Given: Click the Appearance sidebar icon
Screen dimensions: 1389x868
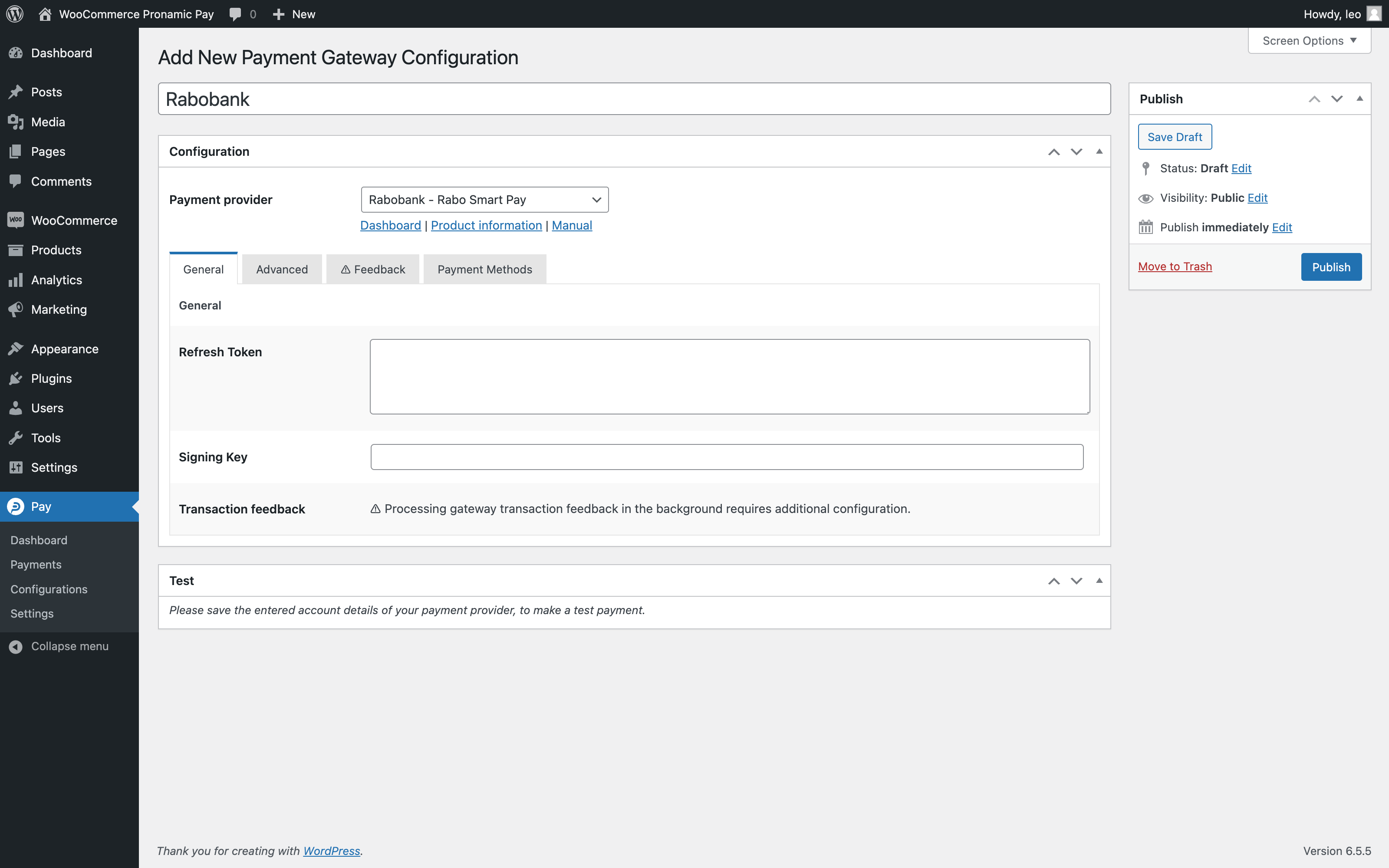Looking at the screenshot, I should point(16,348).
